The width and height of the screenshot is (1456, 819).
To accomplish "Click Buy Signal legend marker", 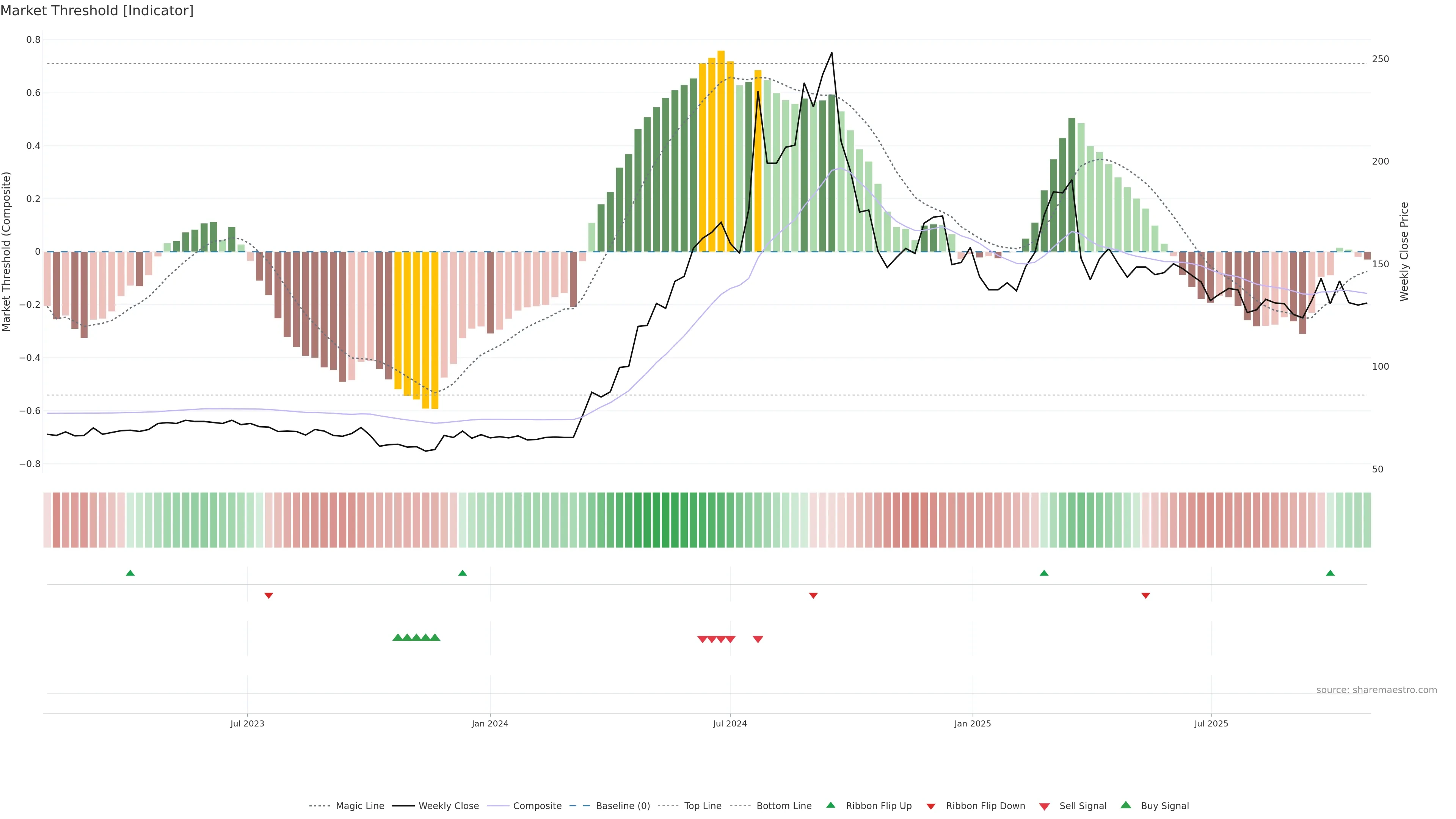I will click(1126, 805).
